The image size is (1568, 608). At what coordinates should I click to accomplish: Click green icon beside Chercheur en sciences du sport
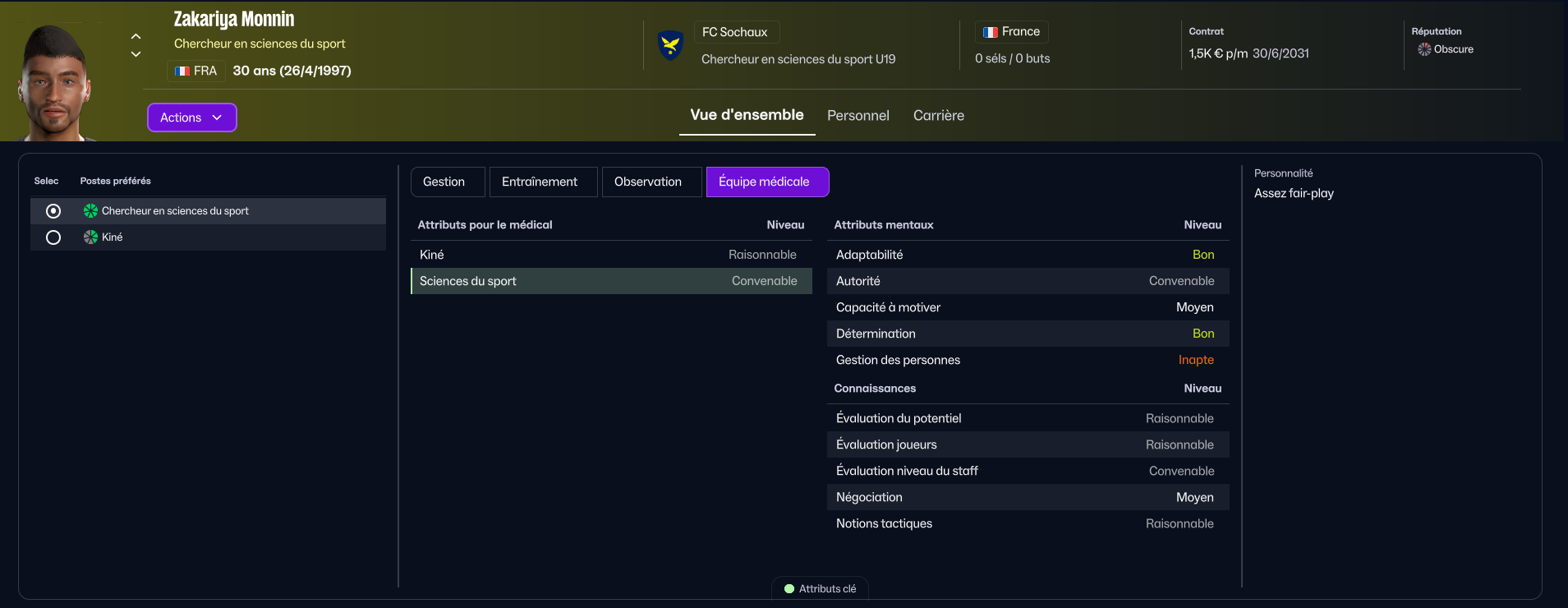[x=90, y=211]
